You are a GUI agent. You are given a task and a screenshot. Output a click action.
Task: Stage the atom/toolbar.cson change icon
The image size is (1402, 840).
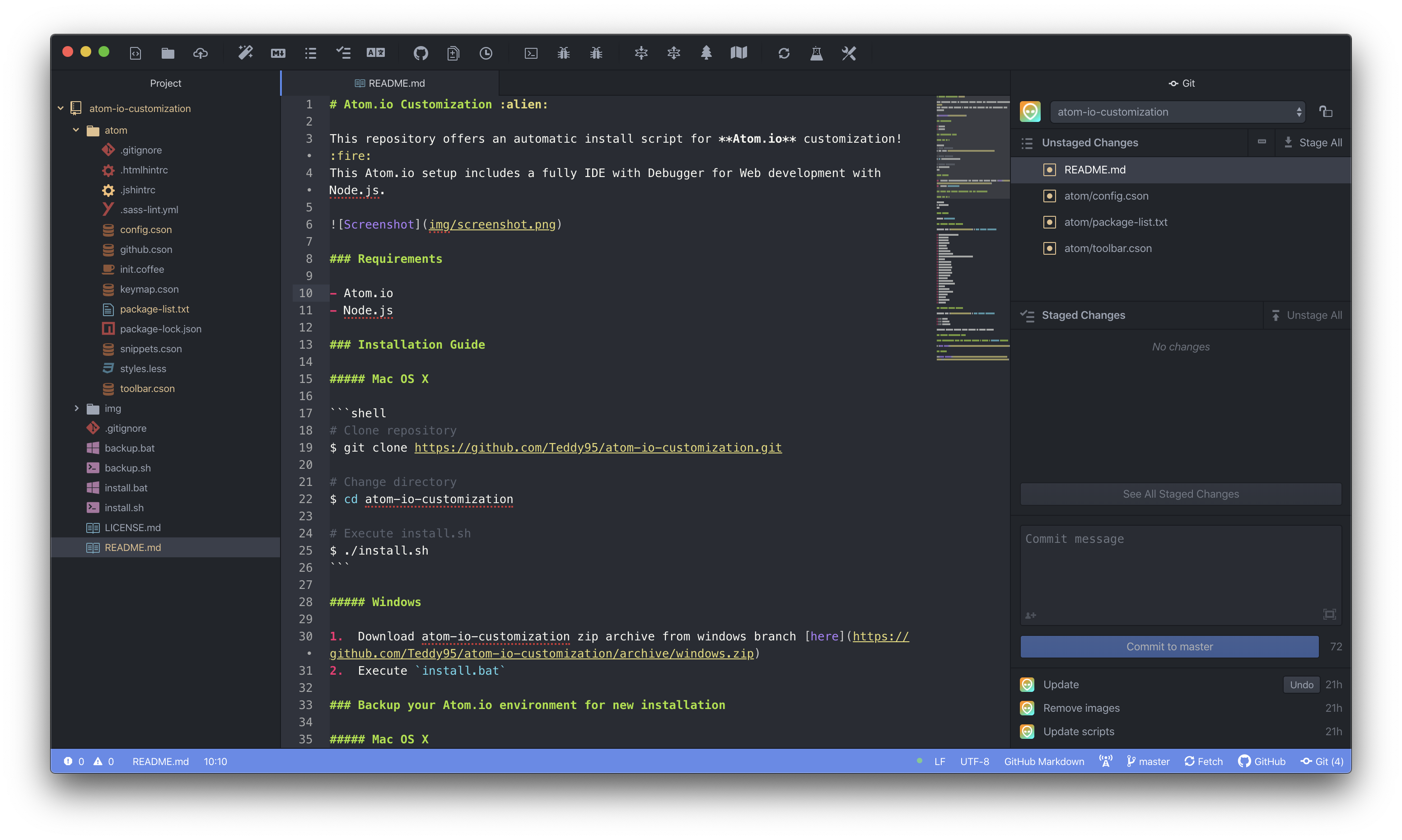tap(1049, 248)
